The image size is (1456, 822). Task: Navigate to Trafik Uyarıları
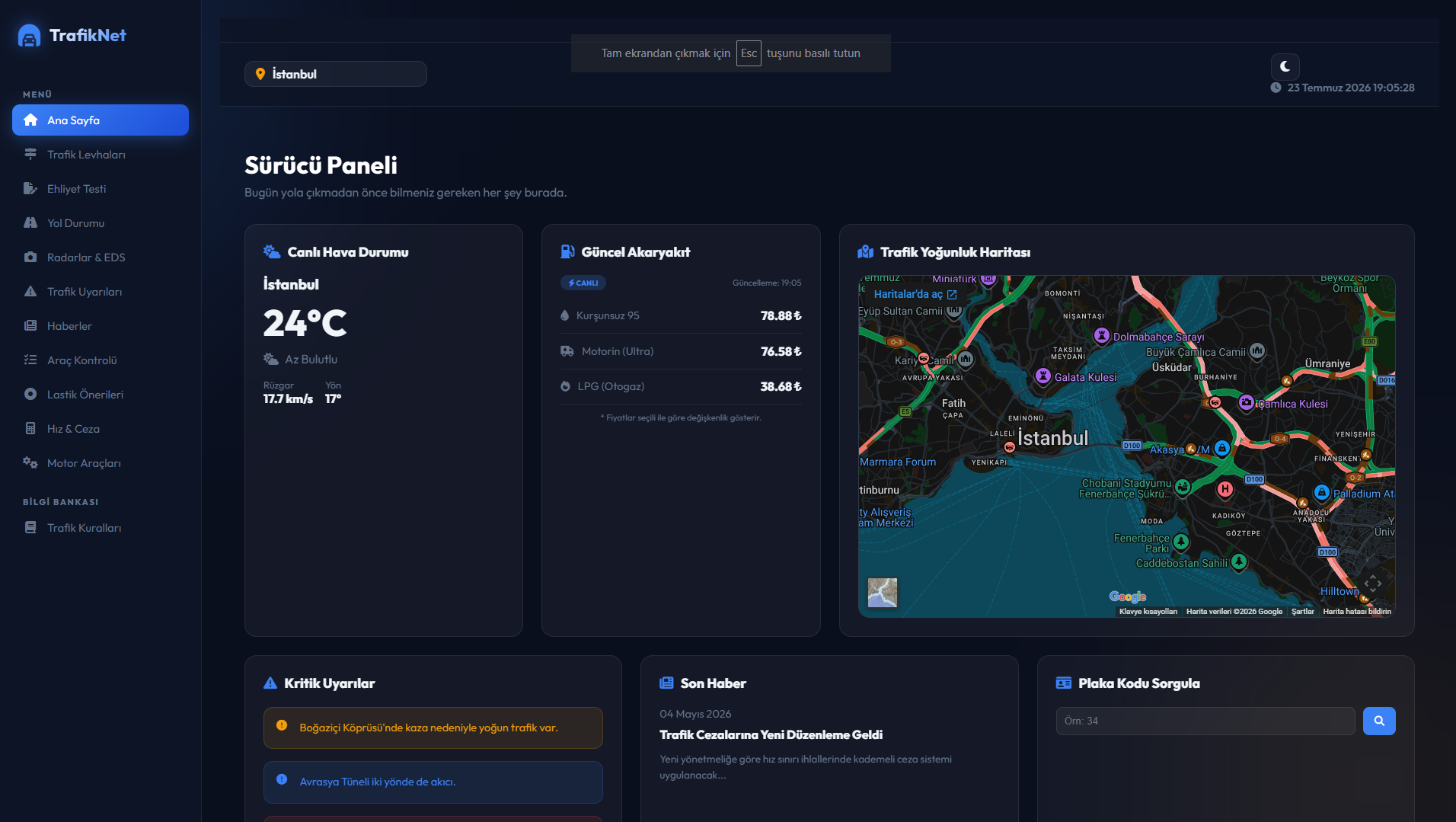click(x=101, y=292)
